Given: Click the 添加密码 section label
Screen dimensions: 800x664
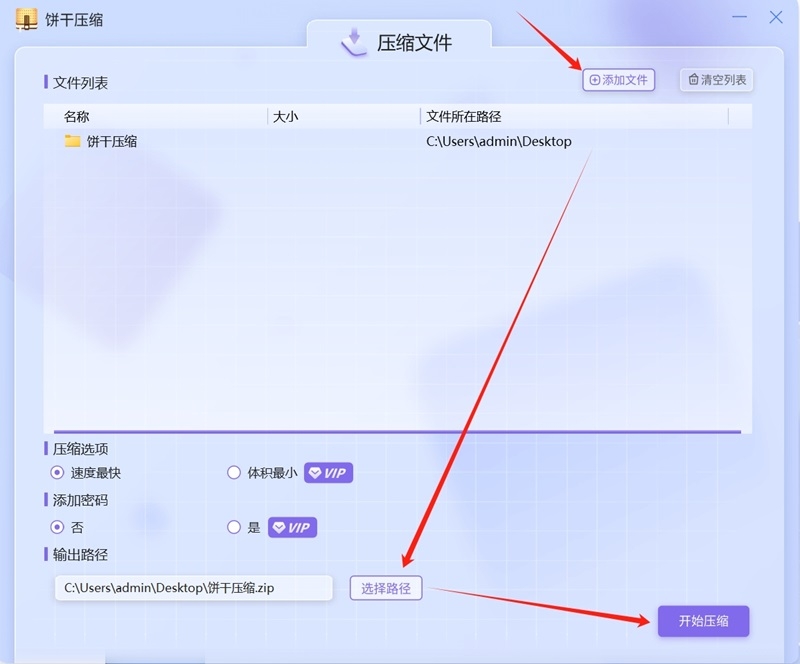Looking at the screenshot, I should (80, 500).
